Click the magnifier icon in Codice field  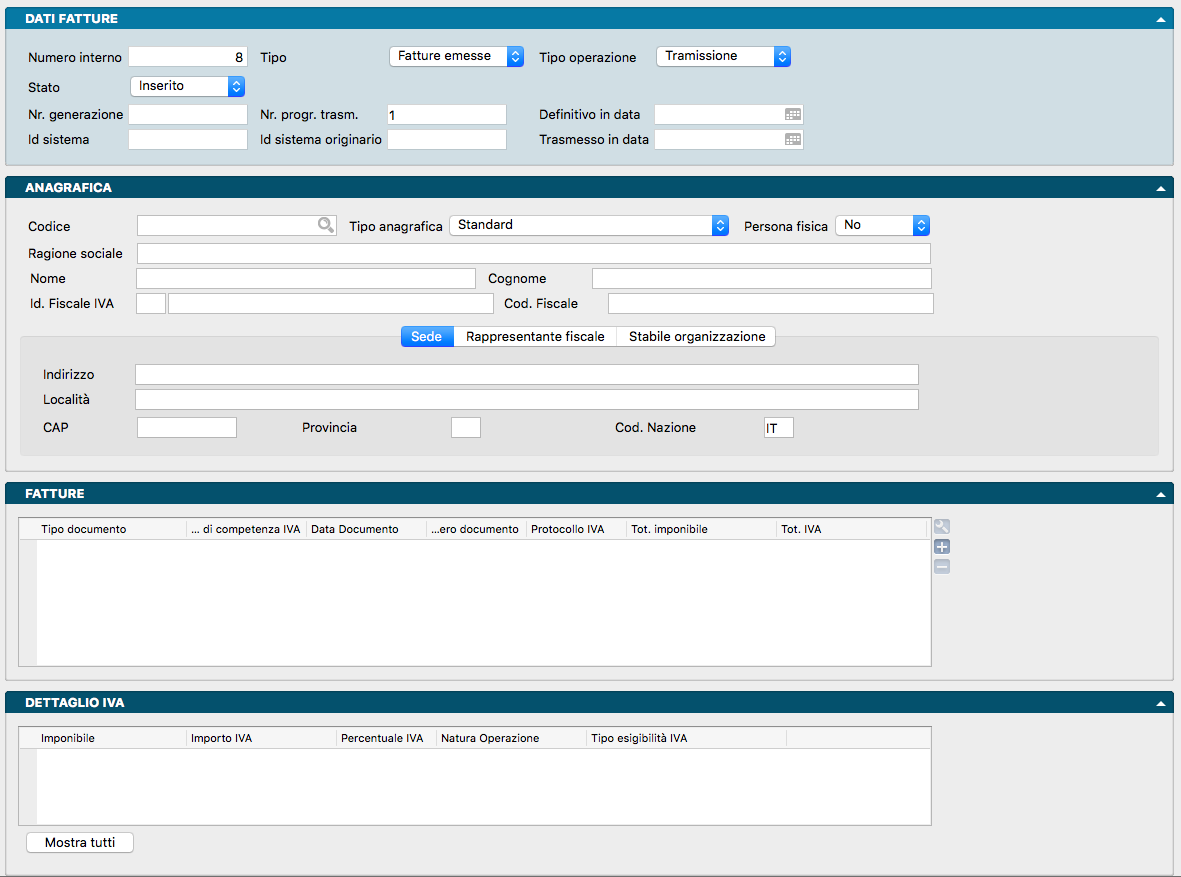[x=326, y=226]
